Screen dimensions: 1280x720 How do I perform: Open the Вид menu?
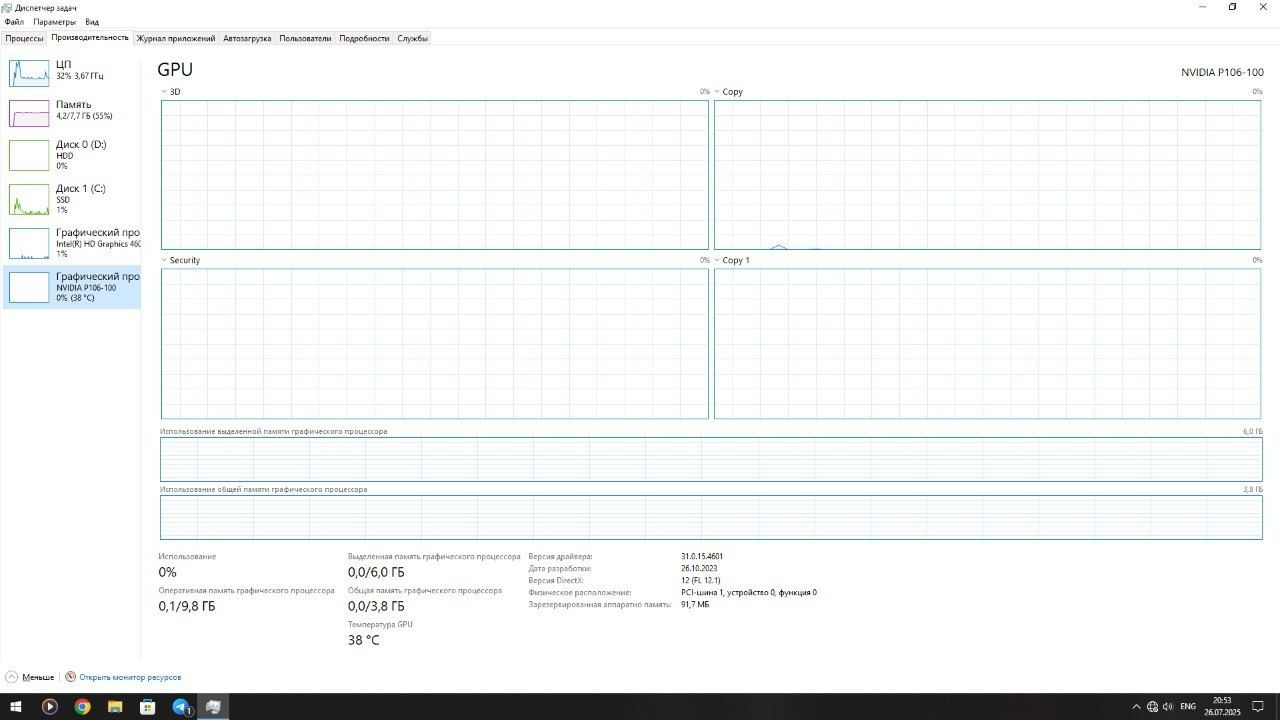pyautogui.click(x=92, y=21)
